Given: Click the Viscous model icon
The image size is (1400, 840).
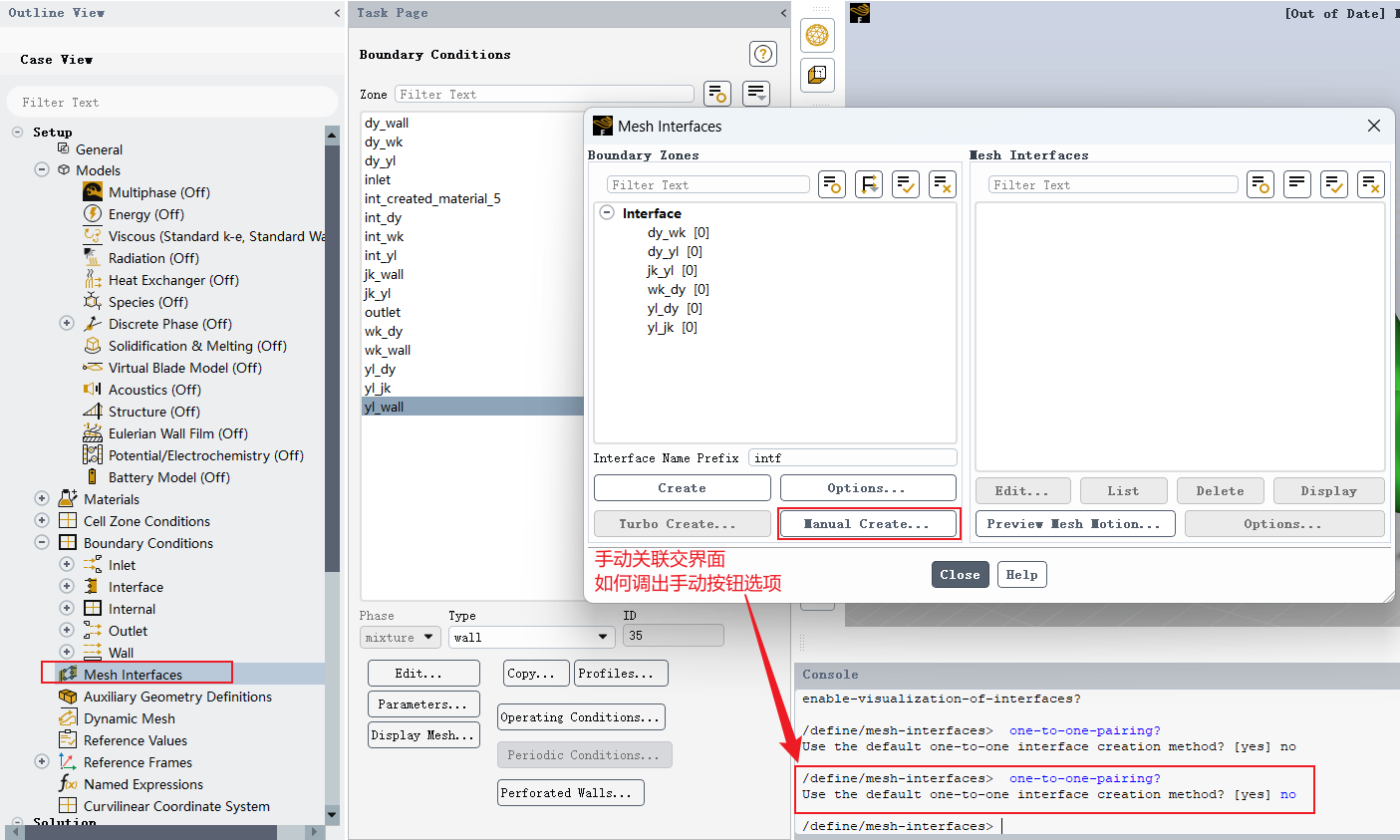Looking at the screenshot, I should [93, 236].
